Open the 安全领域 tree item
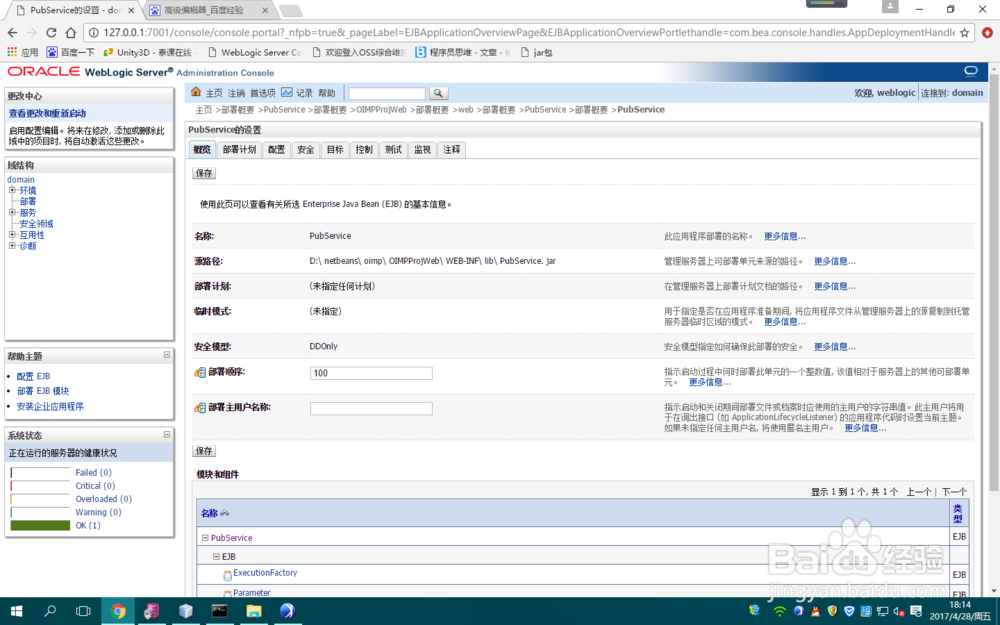The height and width of the screenshot is (625, 1000). pyautogui.click(x=36, y=224)
